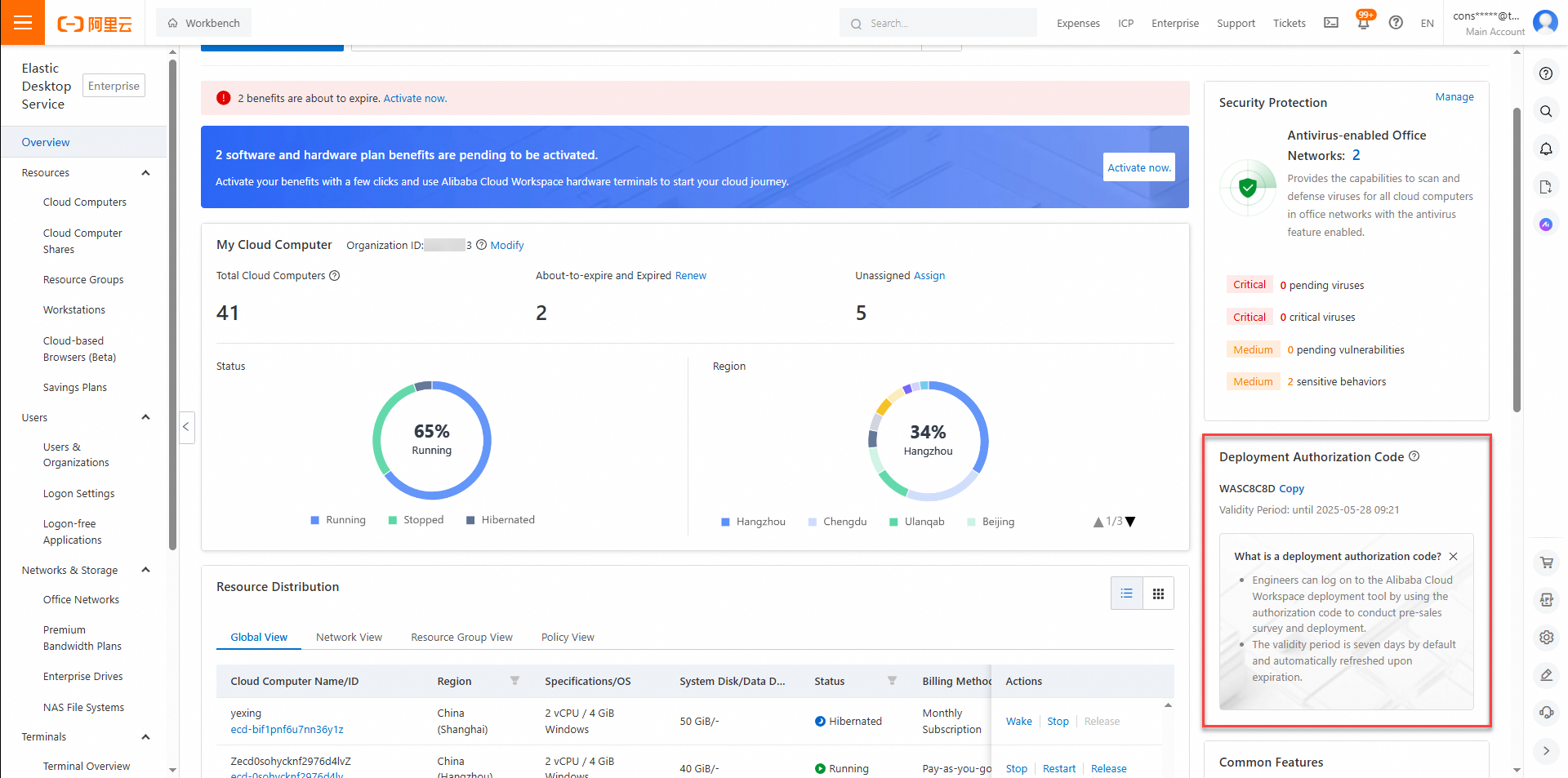Switch to the Policy View tab

pos(568,638)
